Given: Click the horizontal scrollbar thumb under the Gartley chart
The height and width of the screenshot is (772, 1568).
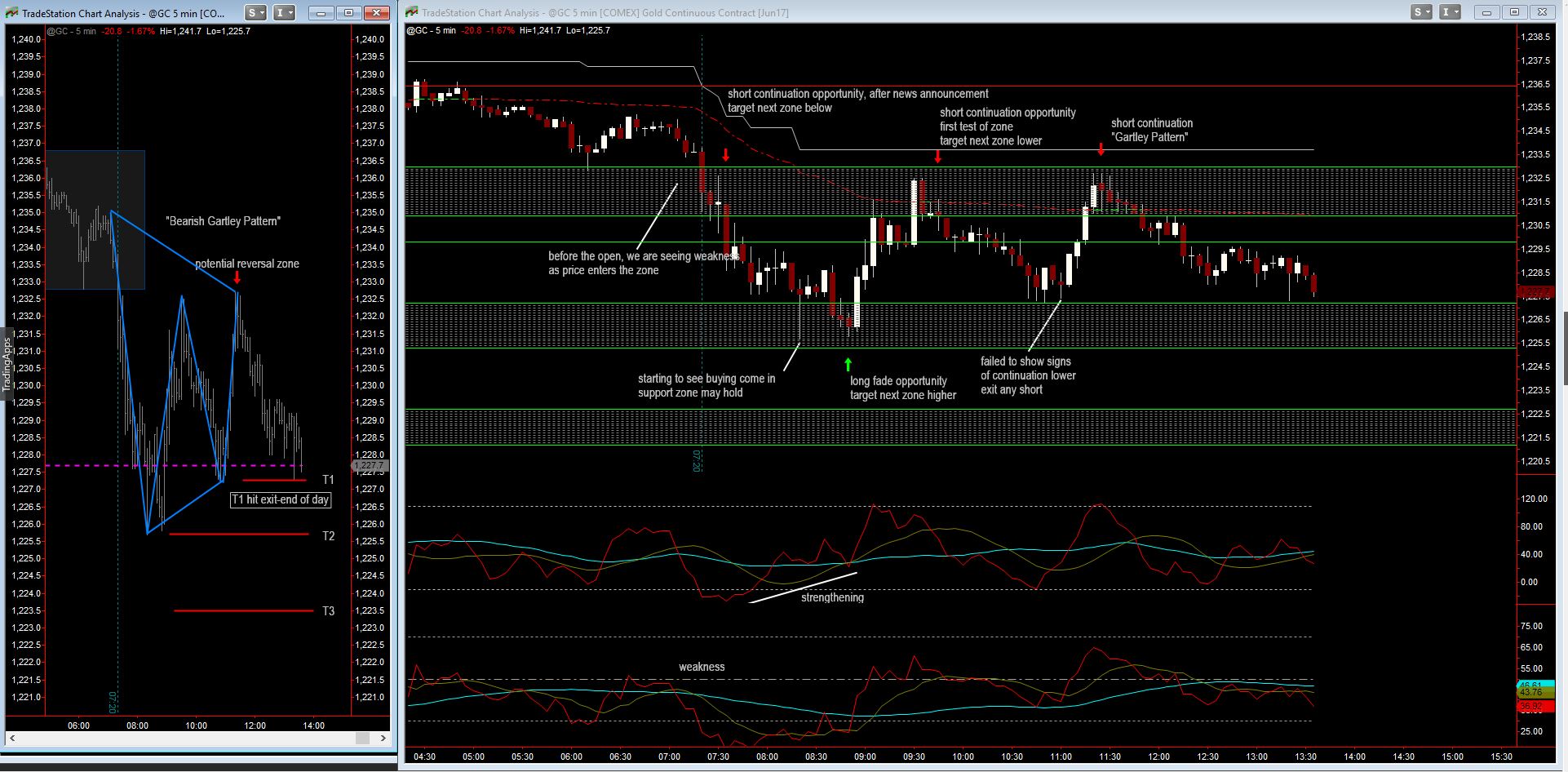Looking at the screenshot, I should tap(362, 739).
